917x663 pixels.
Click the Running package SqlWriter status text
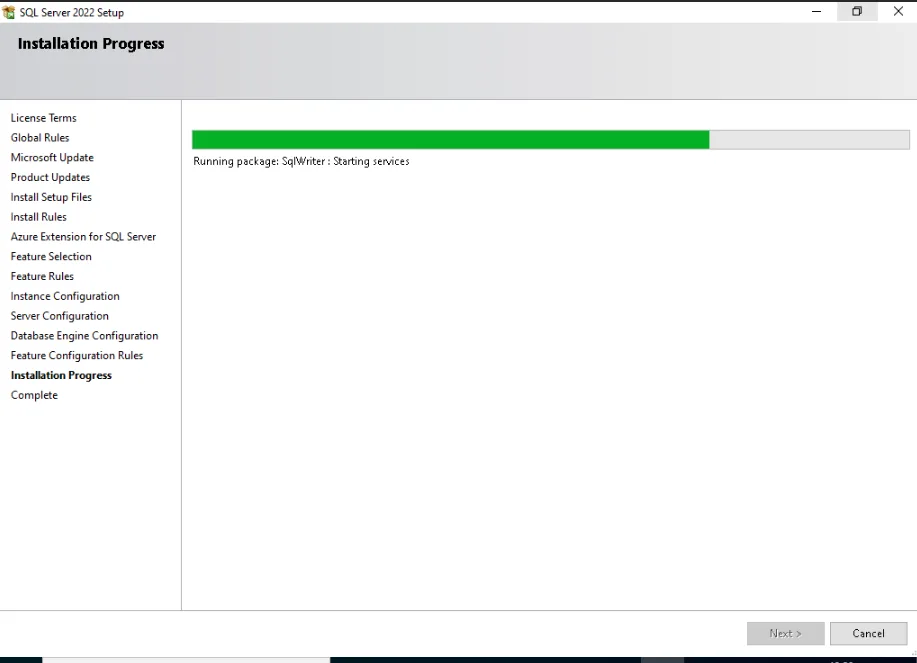coord(301,161)
